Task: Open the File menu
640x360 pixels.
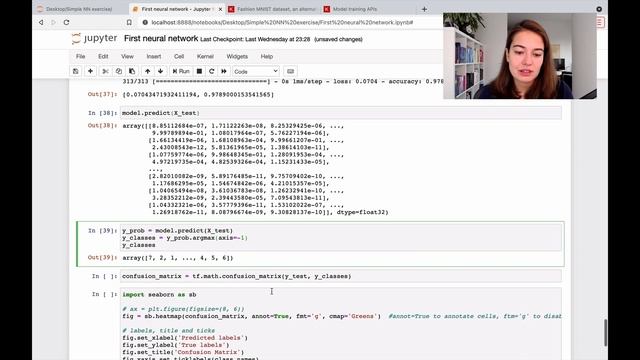Action: click(x=80, y=56)
